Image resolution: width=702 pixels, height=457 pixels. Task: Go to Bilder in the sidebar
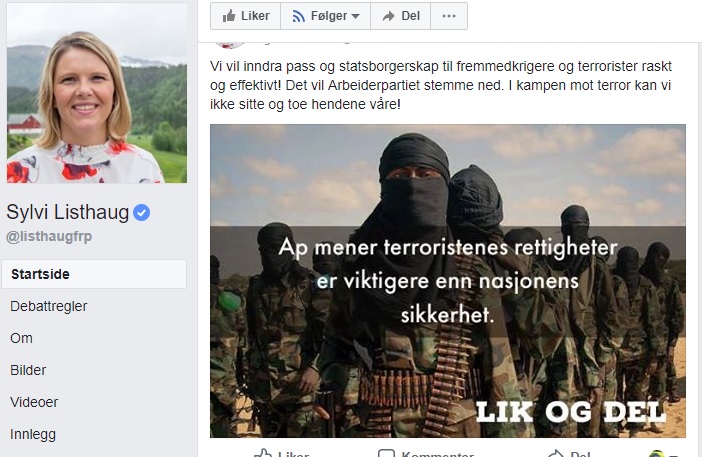tap(28, 370)
